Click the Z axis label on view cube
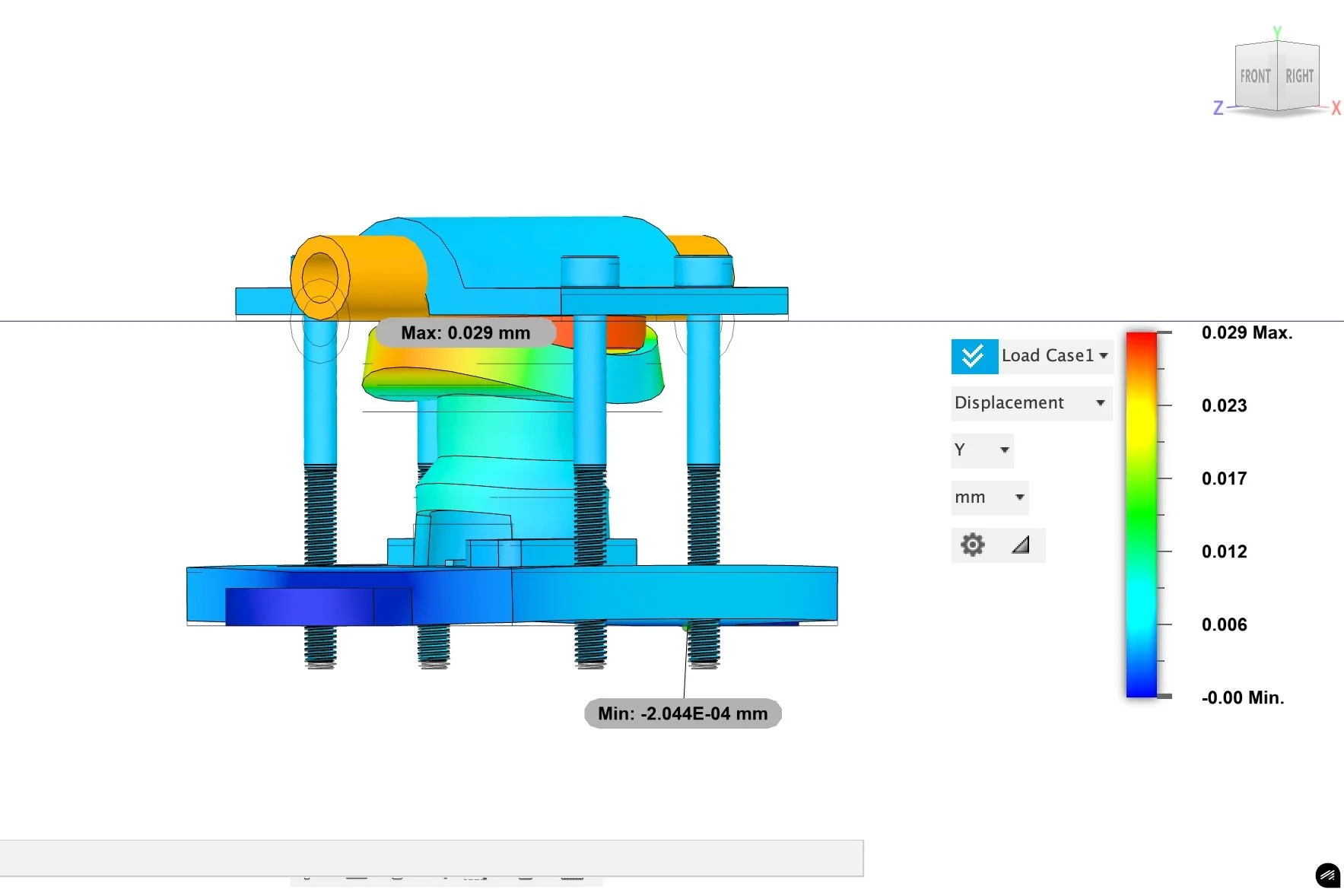This screenshot has height=896, width=1344. (x=1218, y=108)
